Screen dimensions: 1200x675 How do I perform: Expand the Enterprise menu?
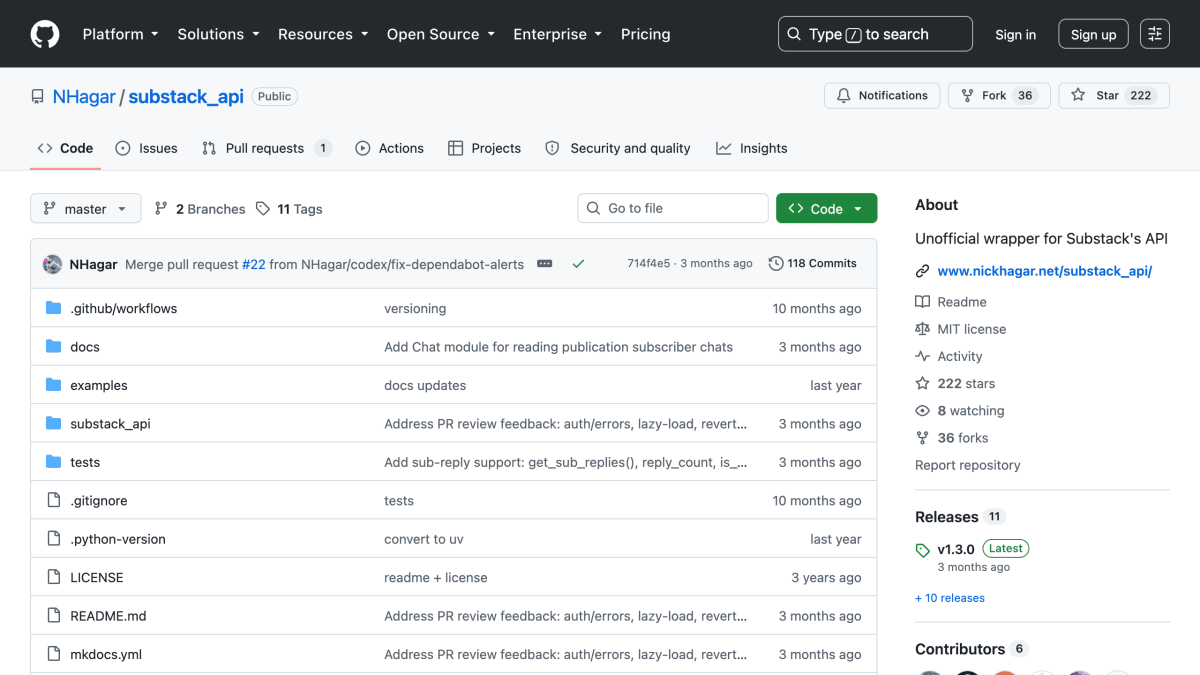pos(558,34)
